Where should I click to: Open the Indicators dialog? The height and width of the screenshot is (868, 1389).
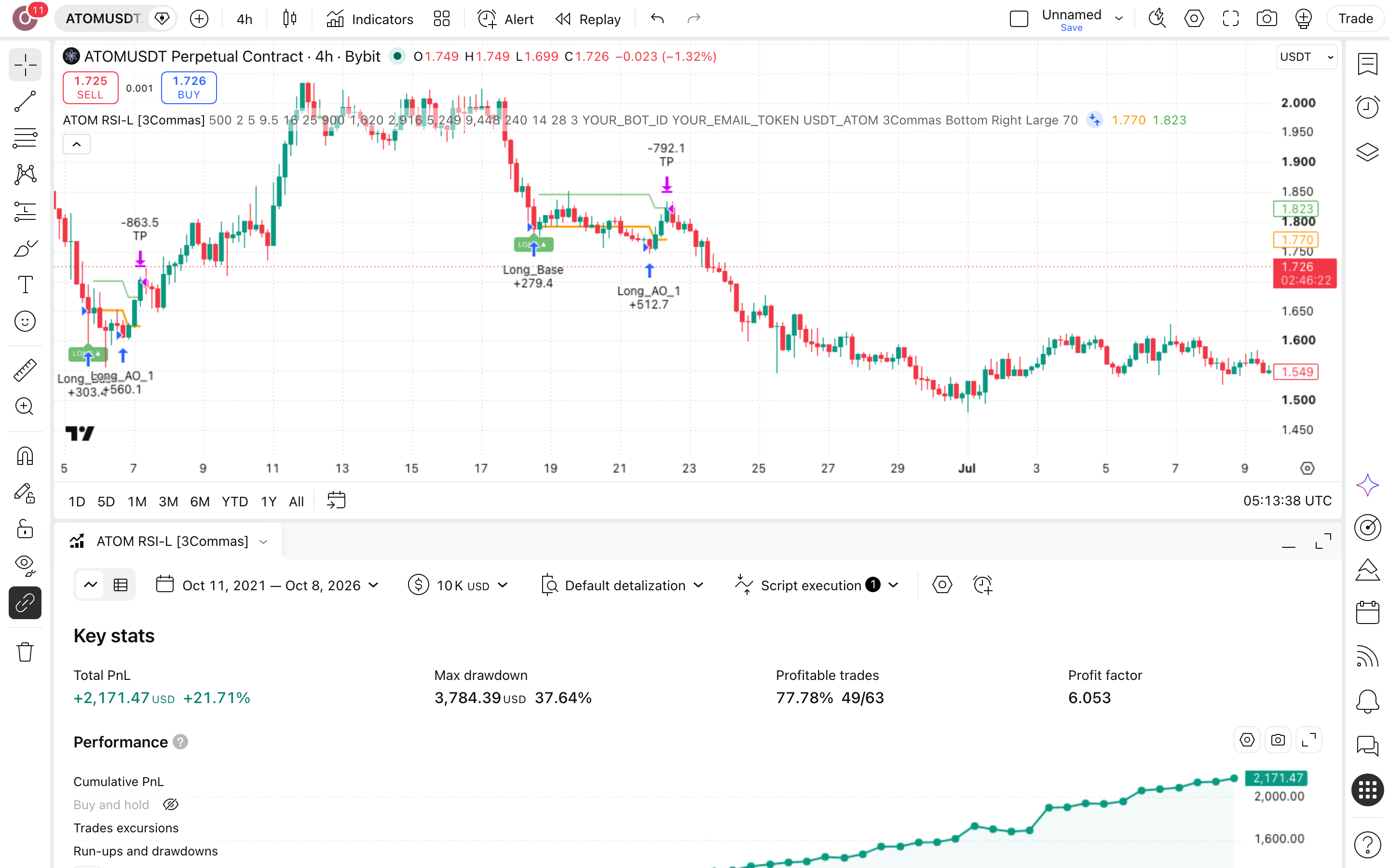point(369,19)
